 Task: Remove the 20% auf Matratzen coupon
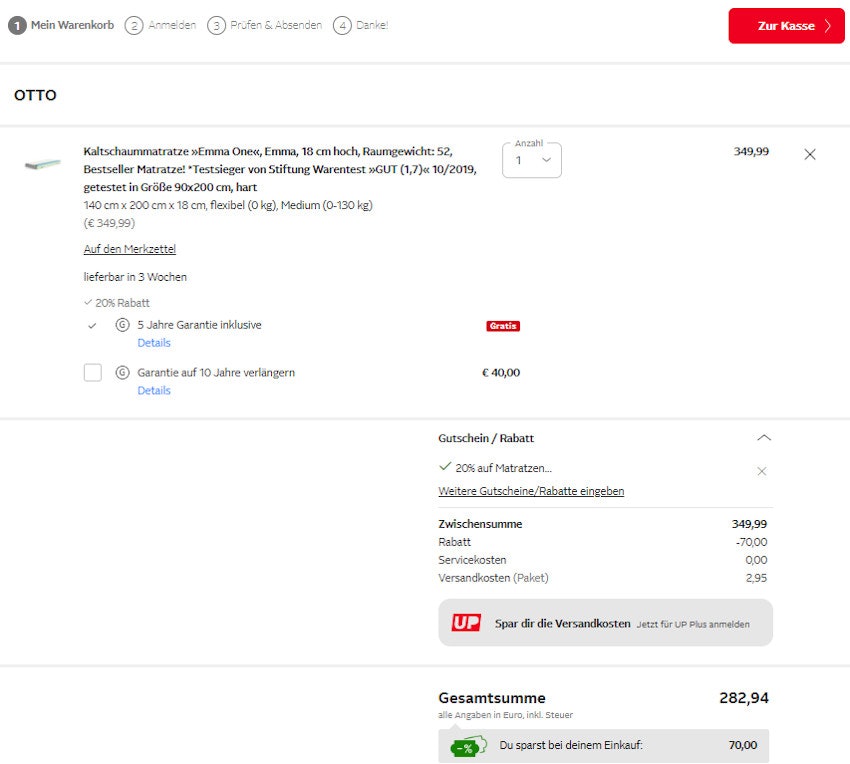coord(762,471)
